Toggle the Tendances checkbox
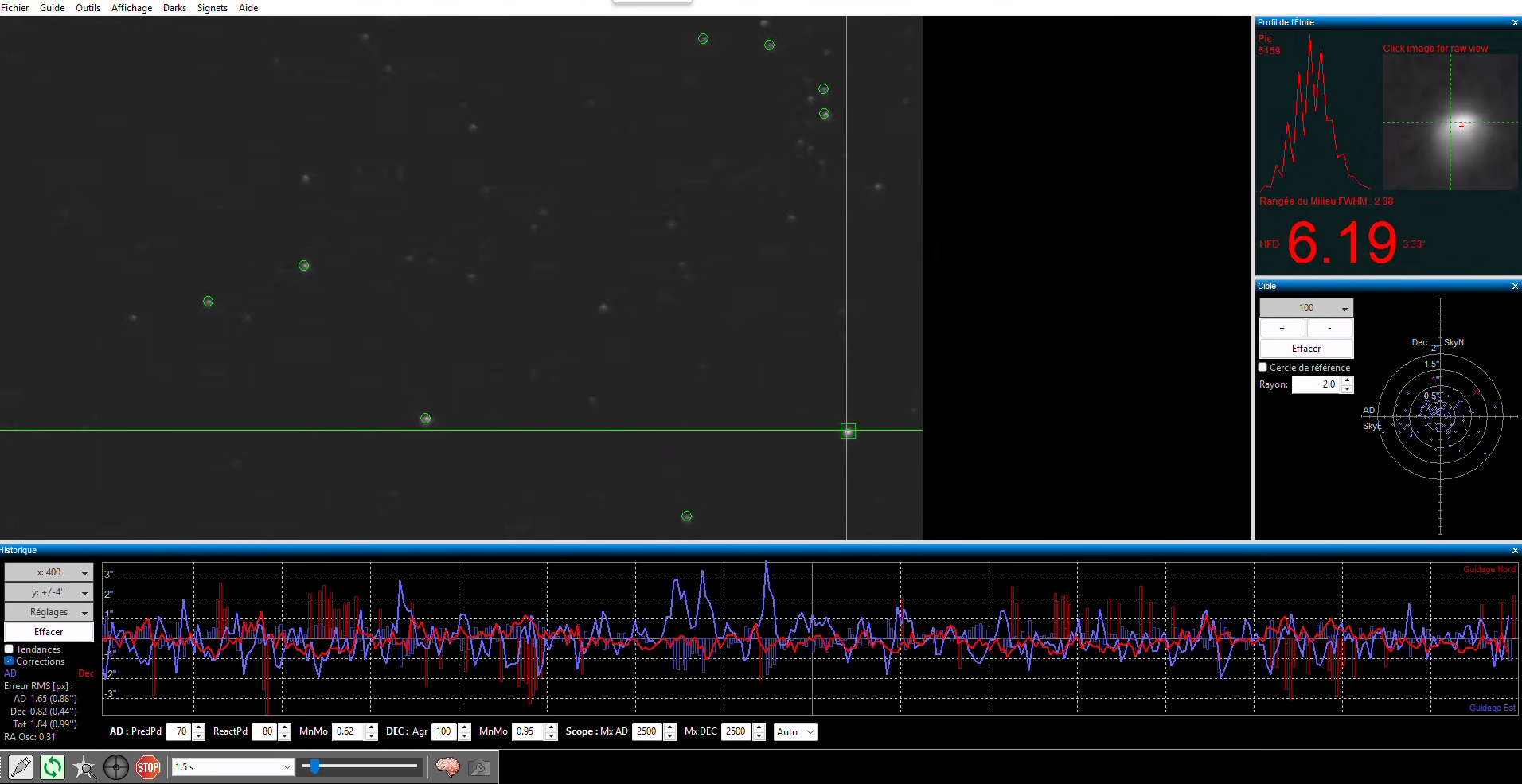Viewport: 1522px width, 784px height. (9, 649)
